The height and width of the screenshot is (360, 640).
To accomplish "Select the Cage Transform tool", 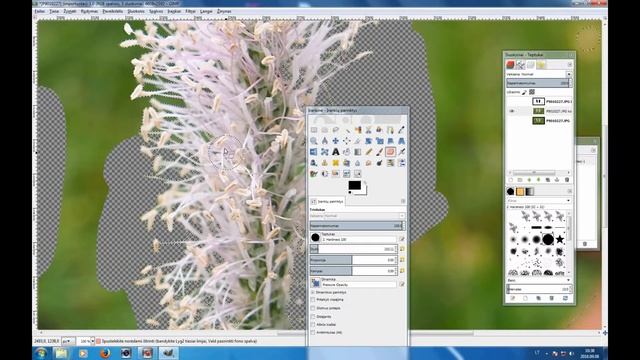I will [x=324, y=152].
